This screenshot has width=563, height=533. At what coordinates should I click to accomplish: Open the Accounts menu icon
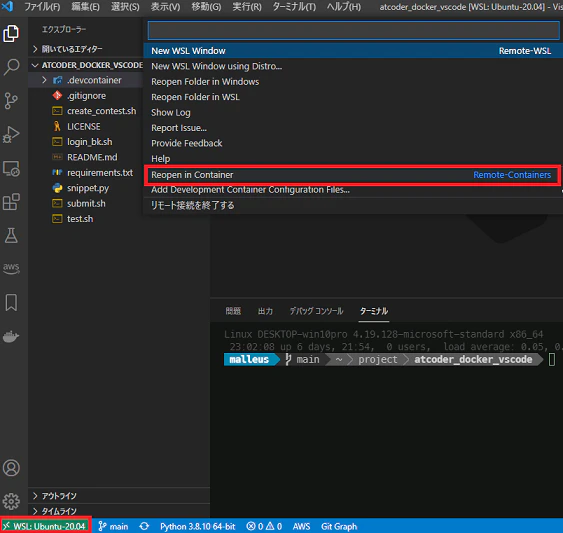click(11, 468)
